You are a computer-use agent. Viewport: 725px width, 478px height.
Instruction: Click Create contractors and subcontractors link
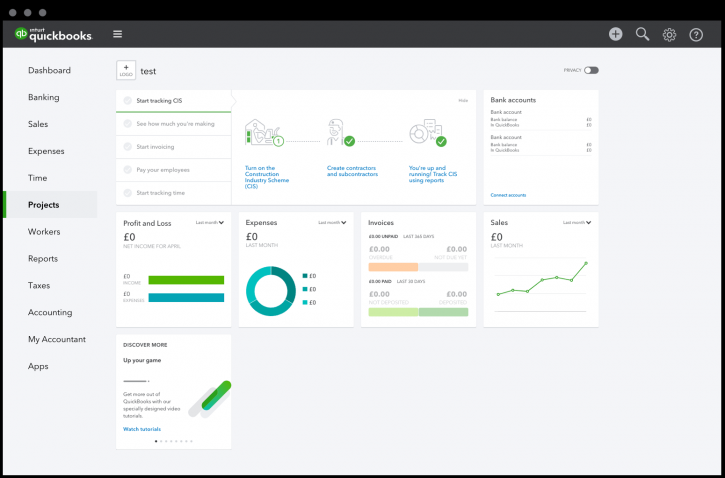click(352, 171)
